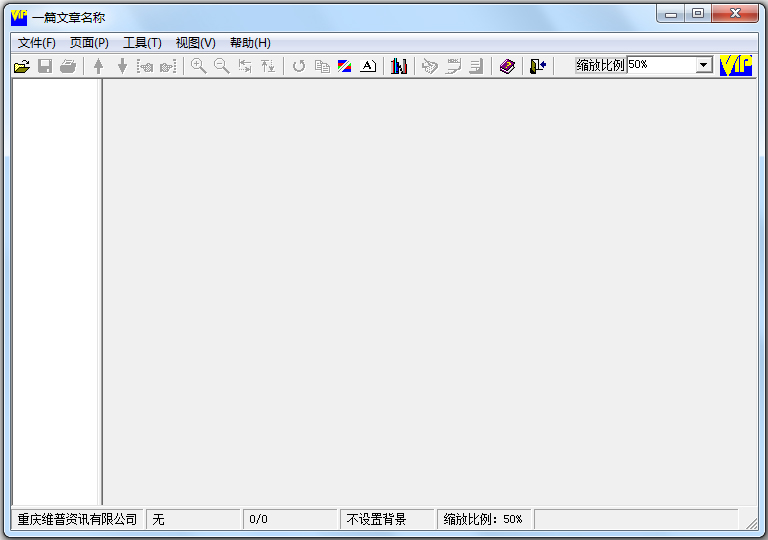Click the copy pages icon
The image size is (768, 540).
pyautogui.click(x=322, y=66)
